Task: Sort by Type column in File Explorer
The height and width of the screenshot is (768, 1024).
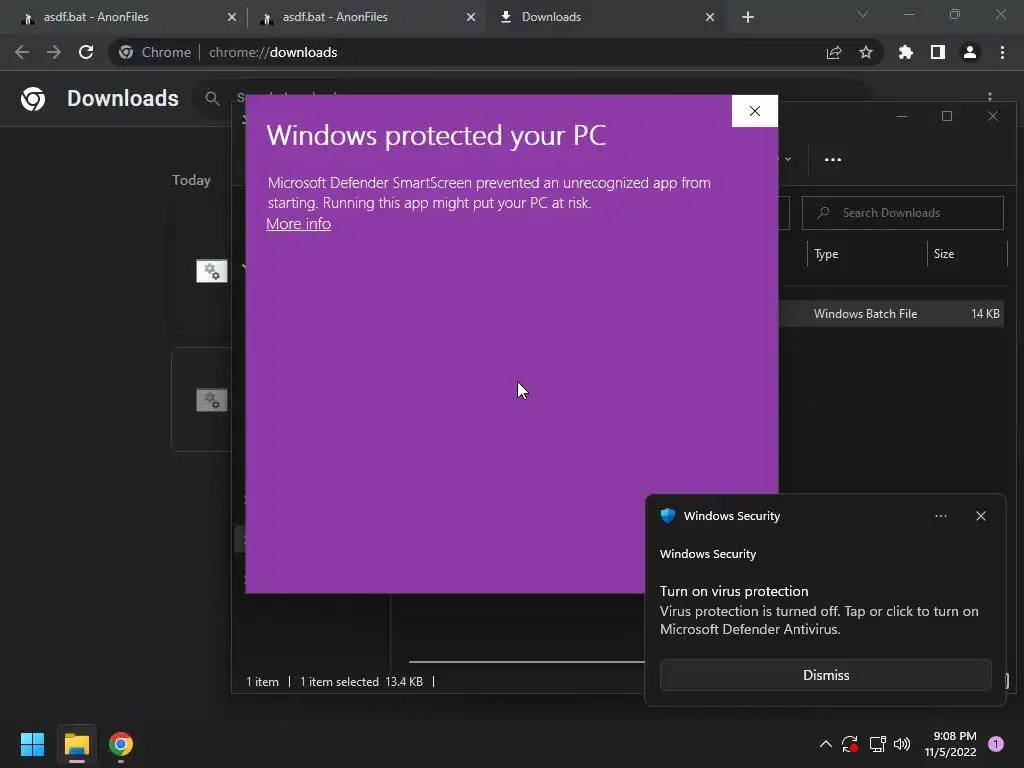Action: click(x=826, y=254)
